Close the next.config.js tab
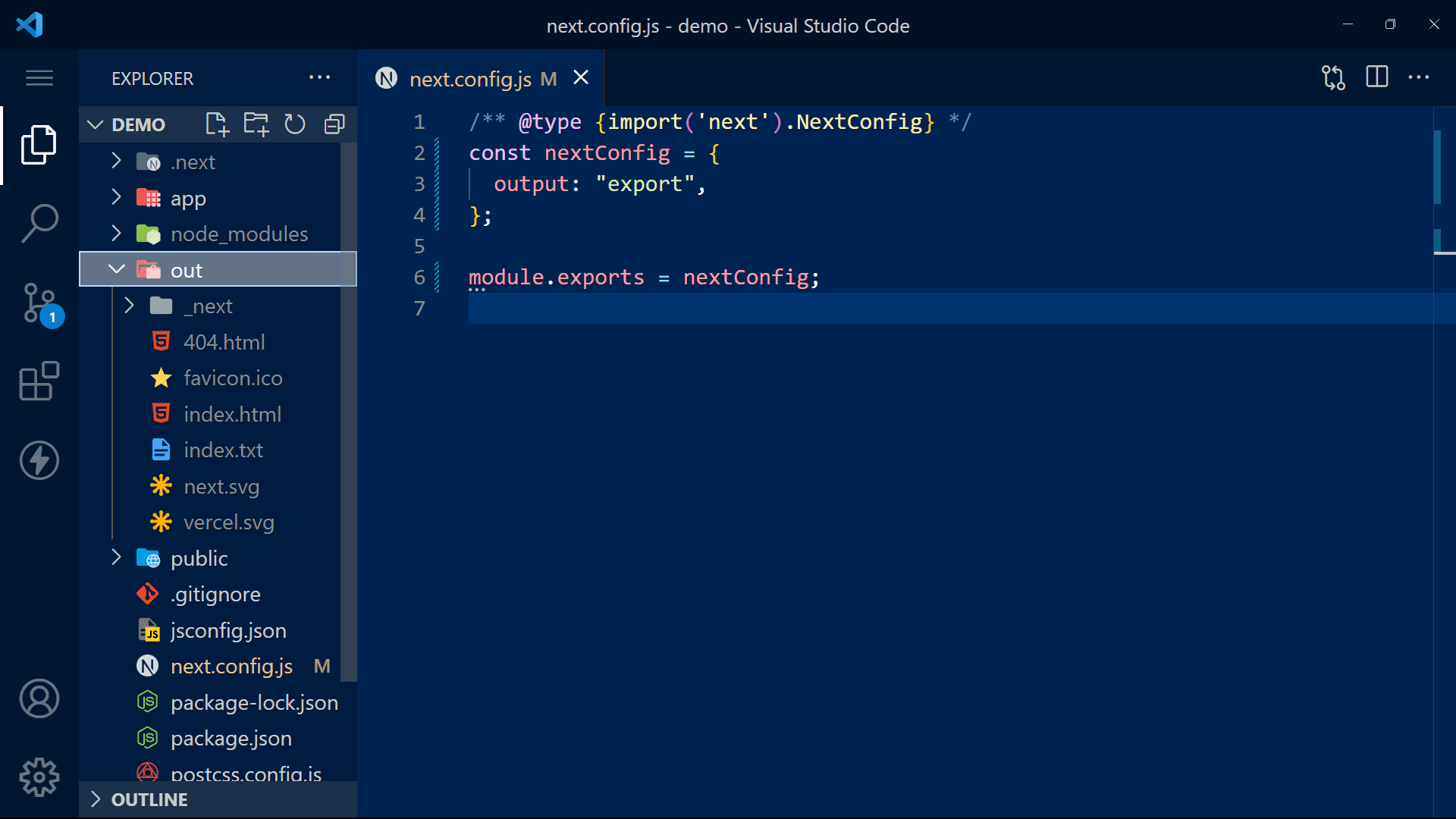 click(581, 77)
